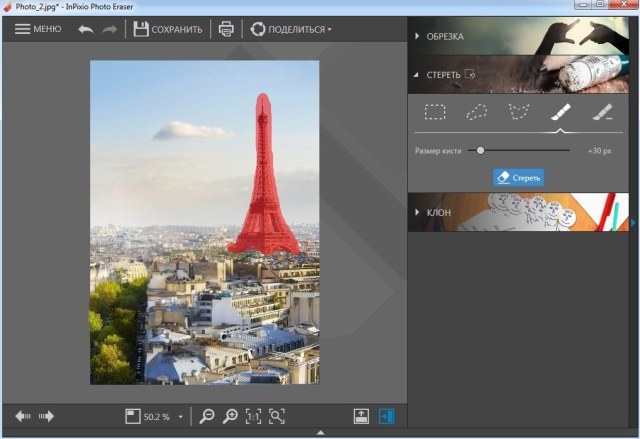Zoom in with the plus magnifier

pyautogui.click(x=230, y=416)
